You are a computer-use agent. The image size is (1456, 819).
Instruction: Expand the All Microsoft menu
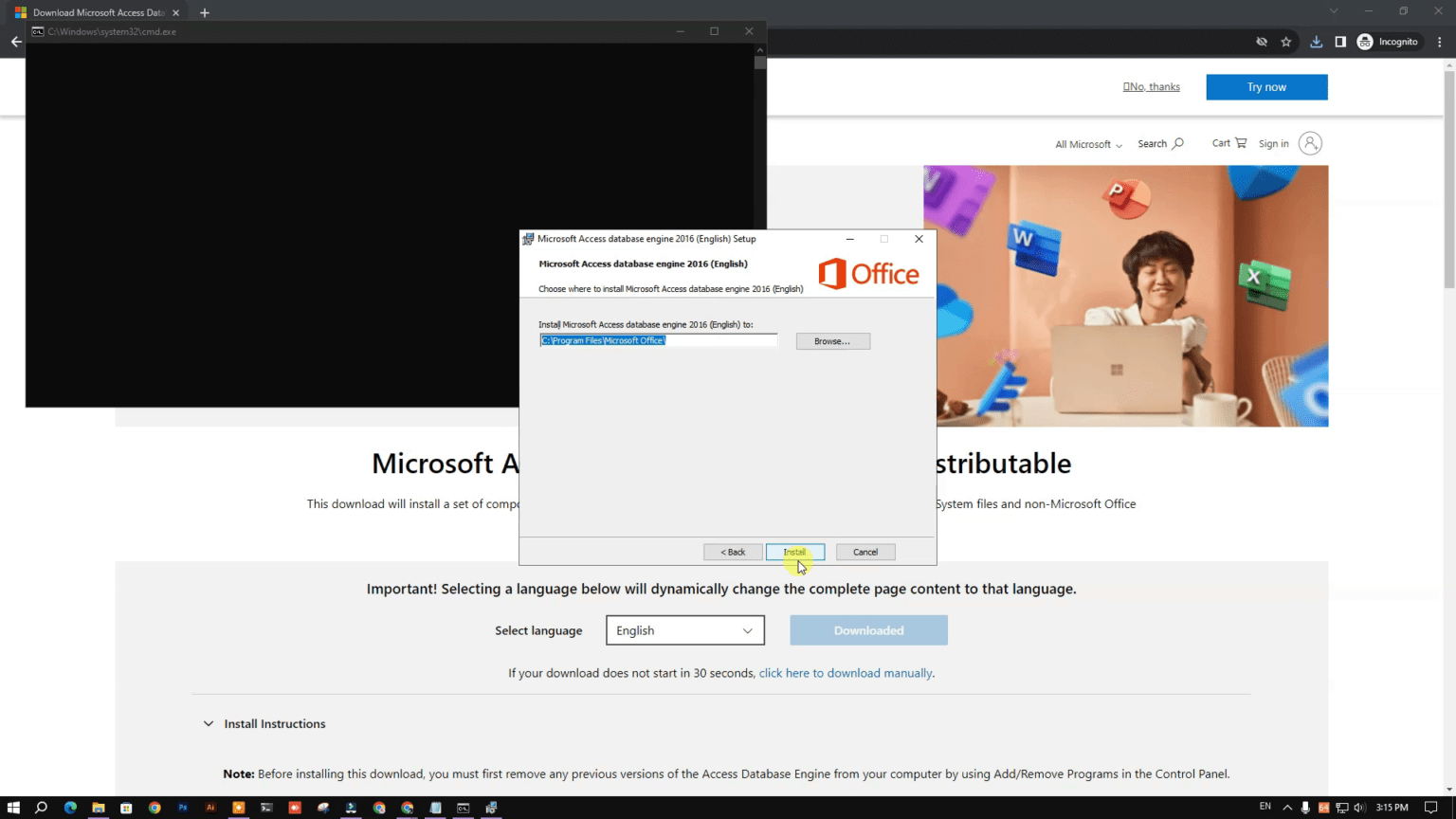[x=1088, y=144]
